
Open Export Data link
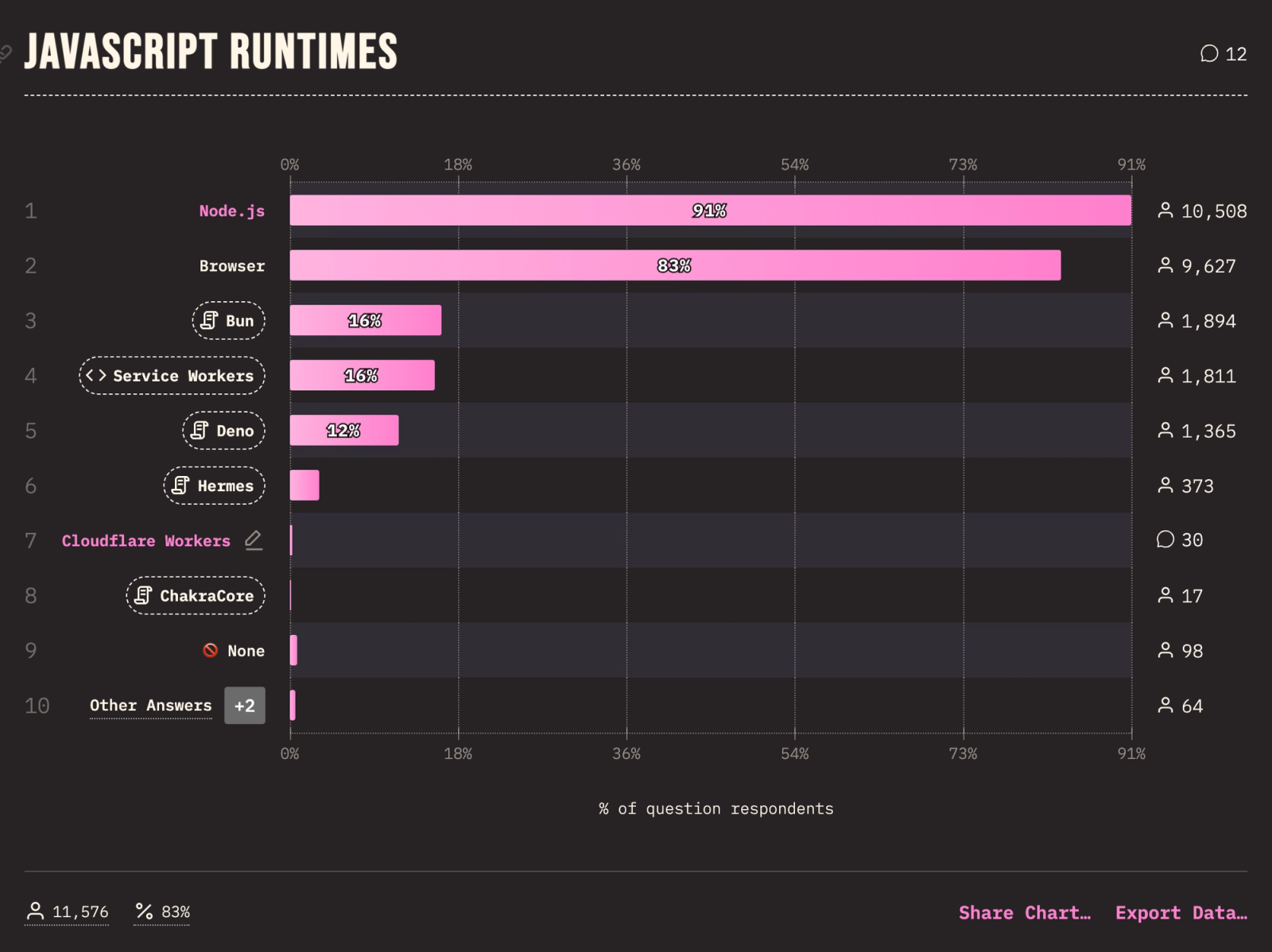coord(1181,912)
